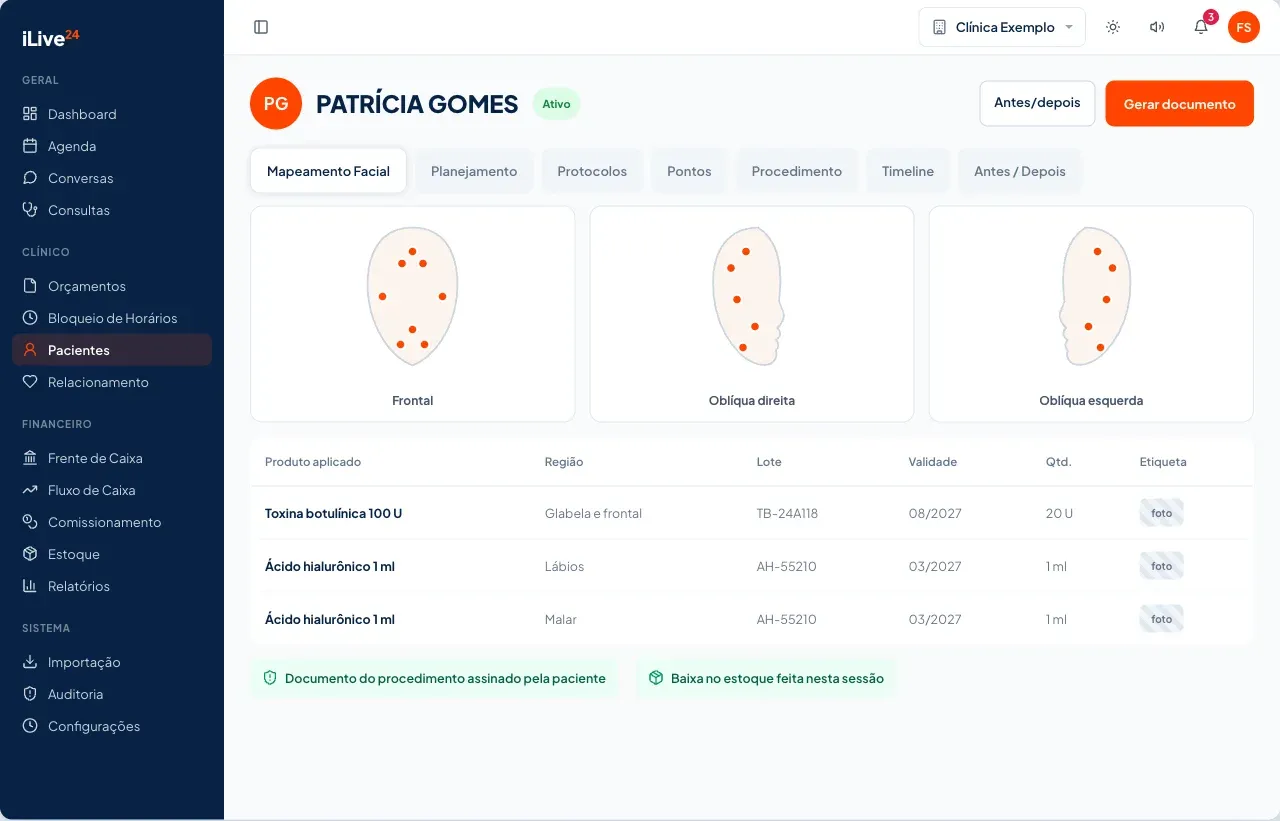
Task: Select the Frontal face map card
Action: click(412, 314)
